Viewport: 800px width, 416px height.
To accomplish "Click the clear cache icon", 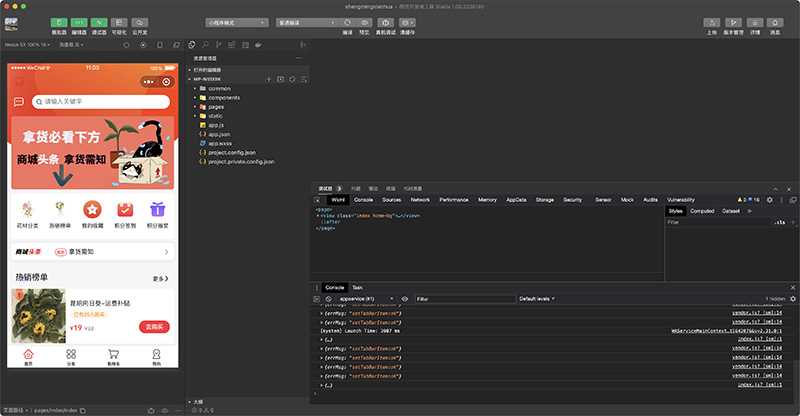I will click(x=407, y=22).
